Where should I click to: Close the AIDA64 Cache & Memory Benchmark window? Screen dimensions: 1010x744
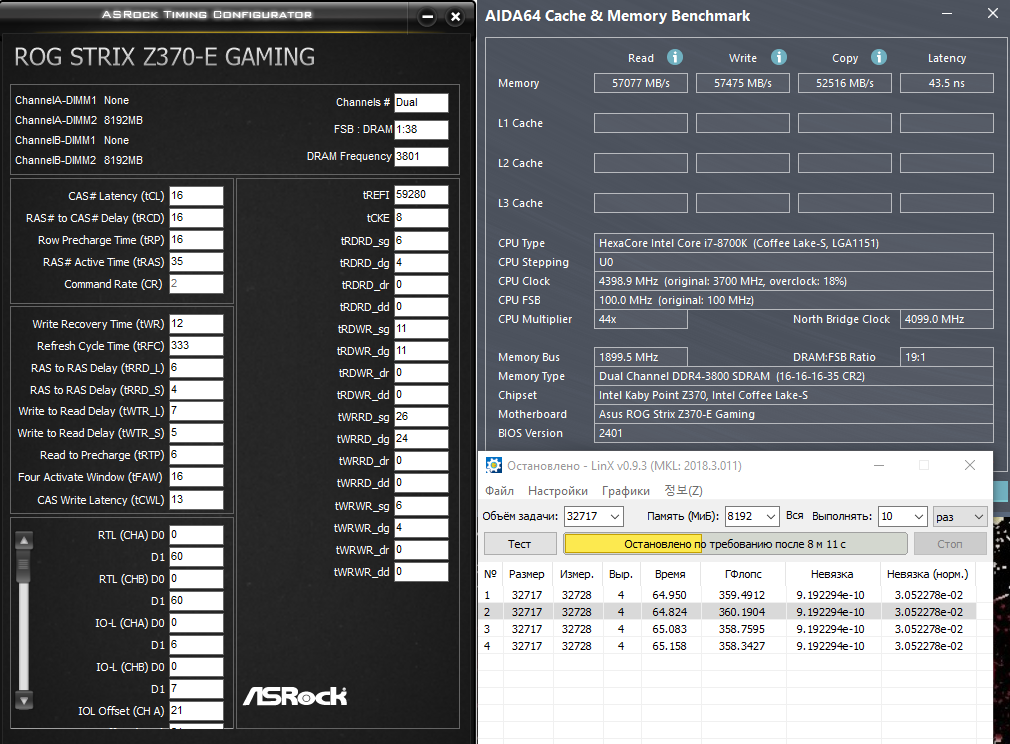pyautogui.click(x=993, y=14)
